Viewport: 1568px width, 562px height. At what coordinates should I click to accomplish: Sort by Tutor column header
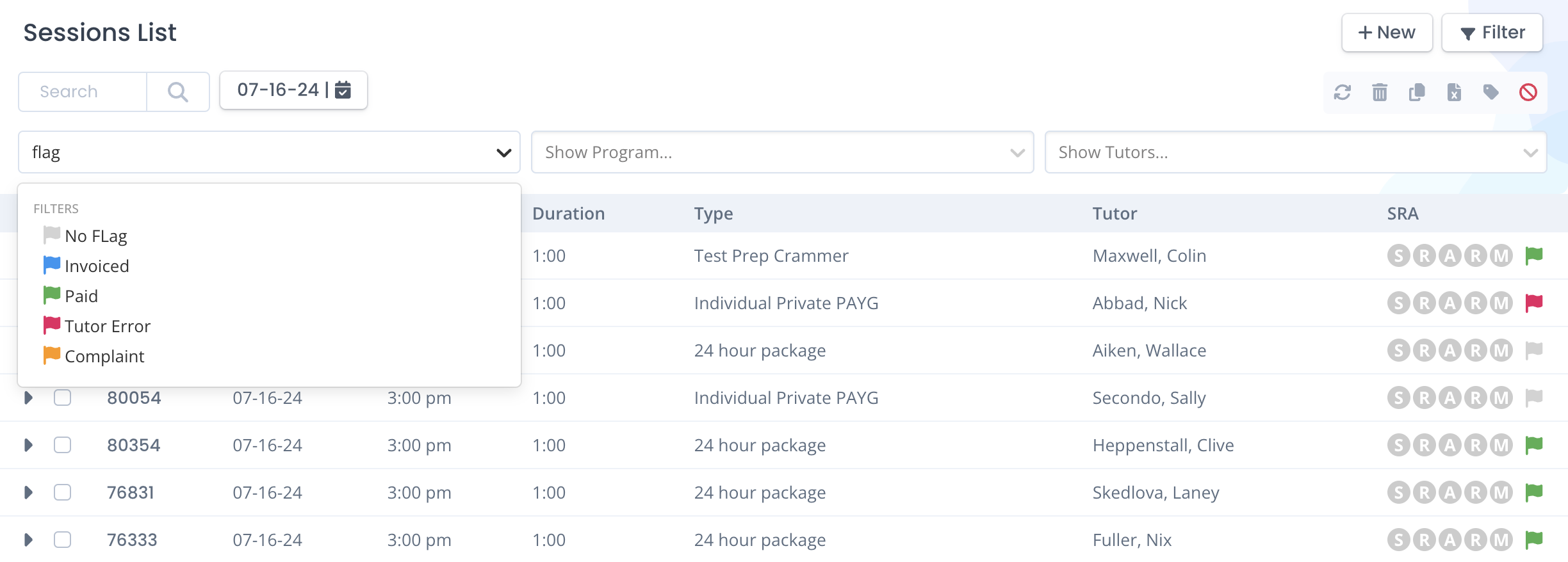pos(1115,213)
